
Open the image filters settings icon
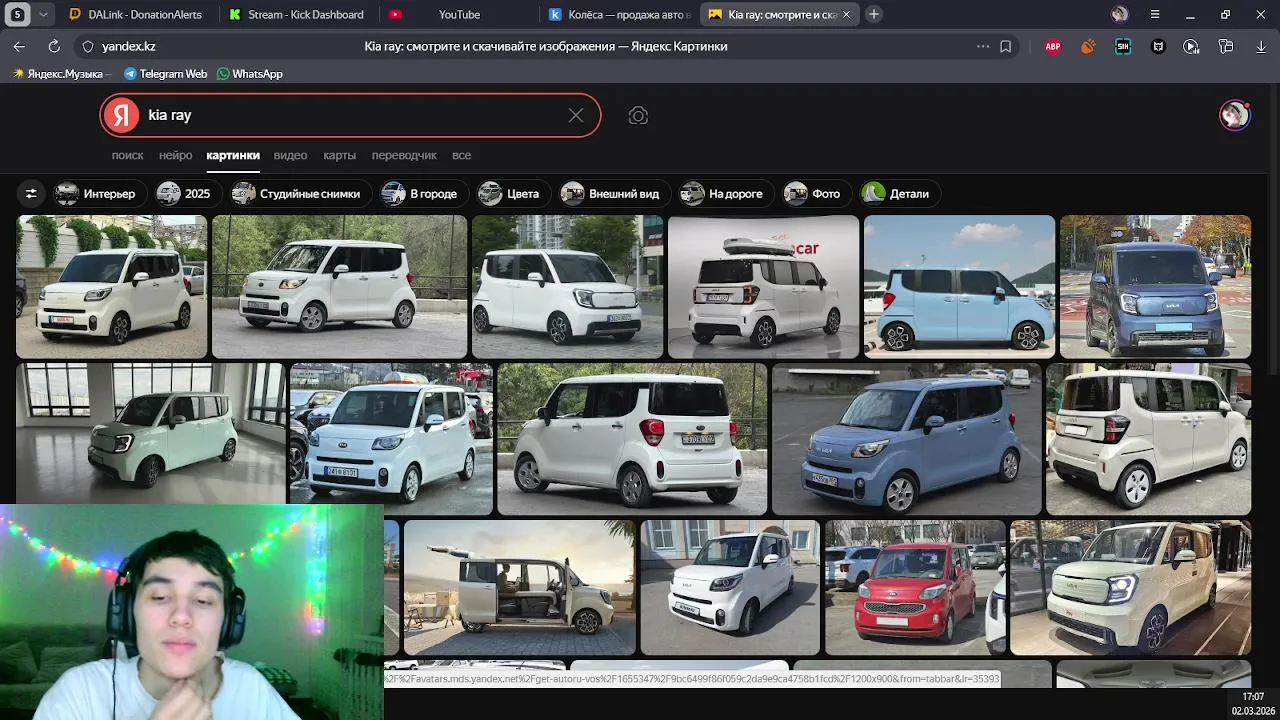(x=31, y=194)
